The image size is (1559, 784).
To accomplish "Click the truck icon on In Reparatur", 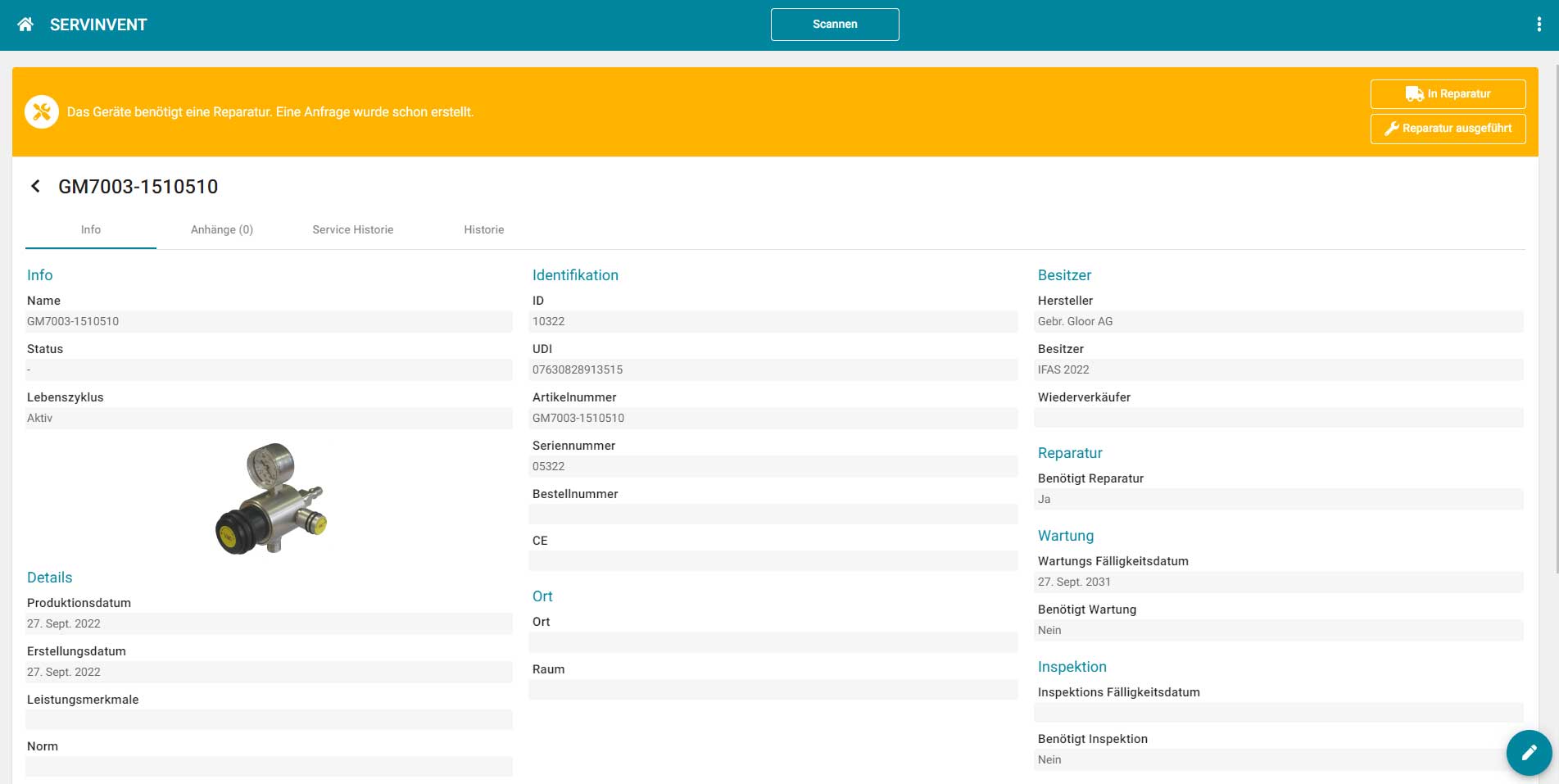I will point(1414,94).
